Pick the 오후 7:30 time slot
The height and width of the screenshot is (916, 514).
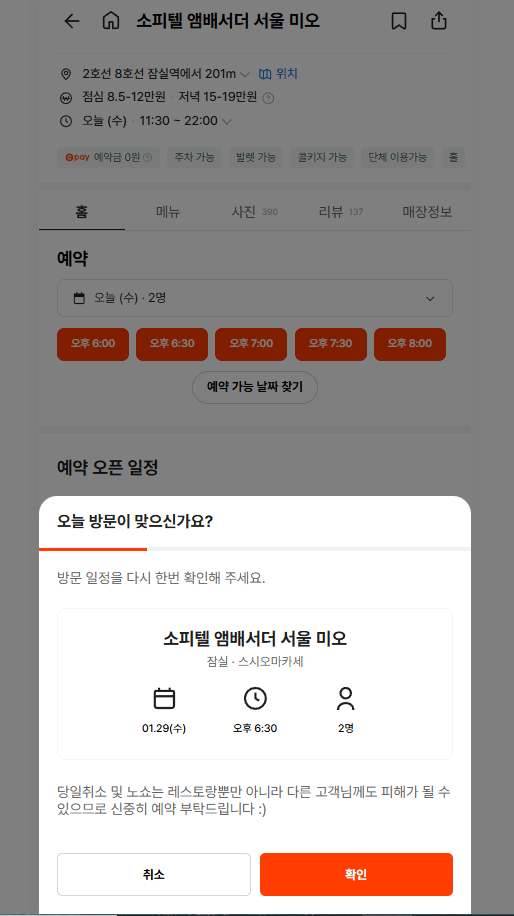(331, 344)
